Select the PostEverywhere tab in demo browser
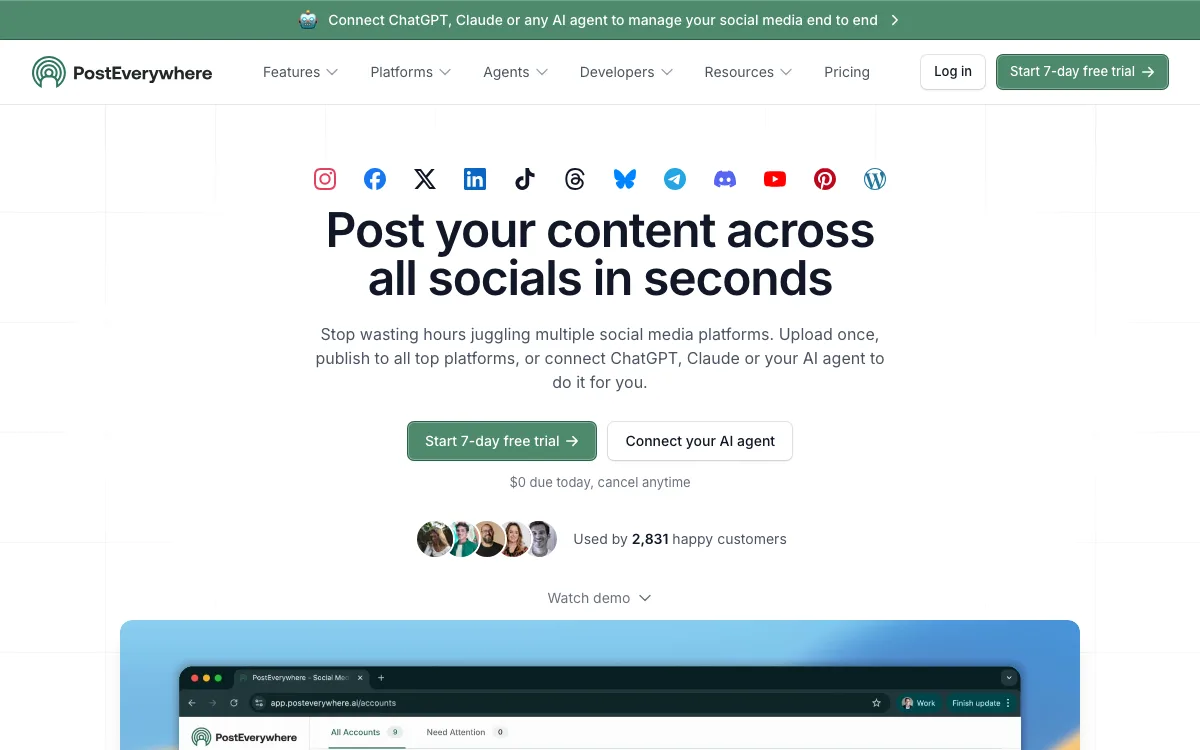This screenshot has height=750, width=1200. click(301, 678)
